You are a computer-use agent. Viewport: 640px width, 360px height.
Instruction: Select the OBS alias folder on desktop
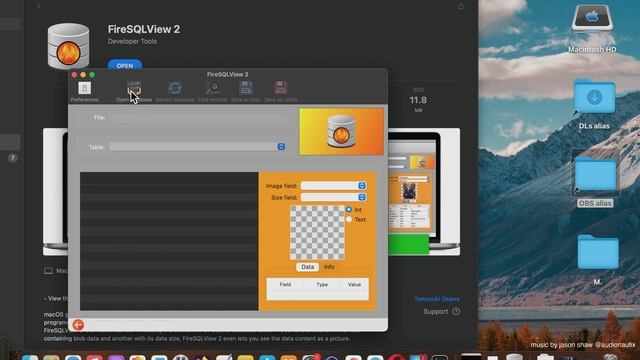tap(595, 174)
